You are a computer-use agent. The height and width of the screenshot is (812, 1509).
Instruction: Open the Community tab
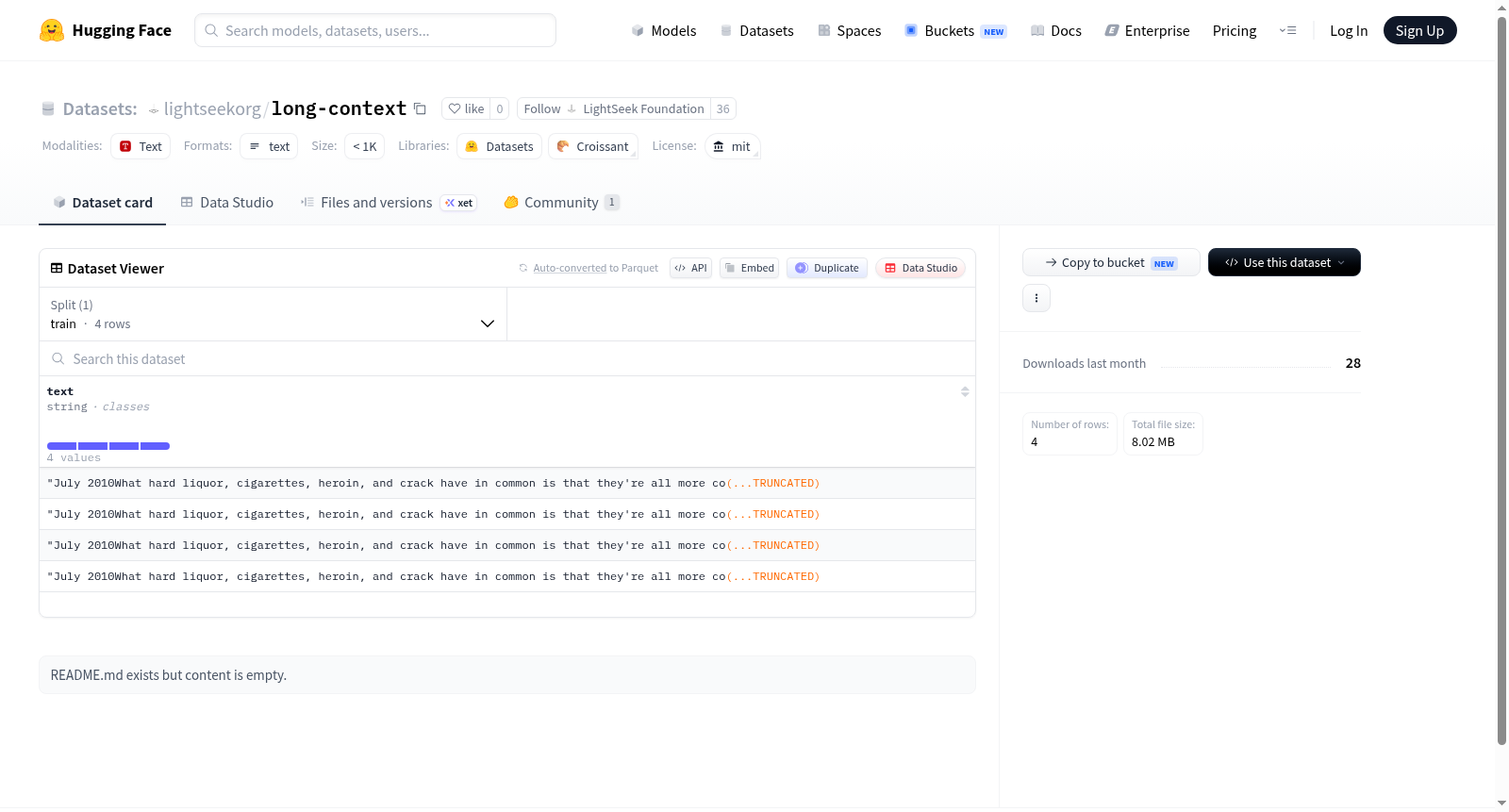click(561, 203)
